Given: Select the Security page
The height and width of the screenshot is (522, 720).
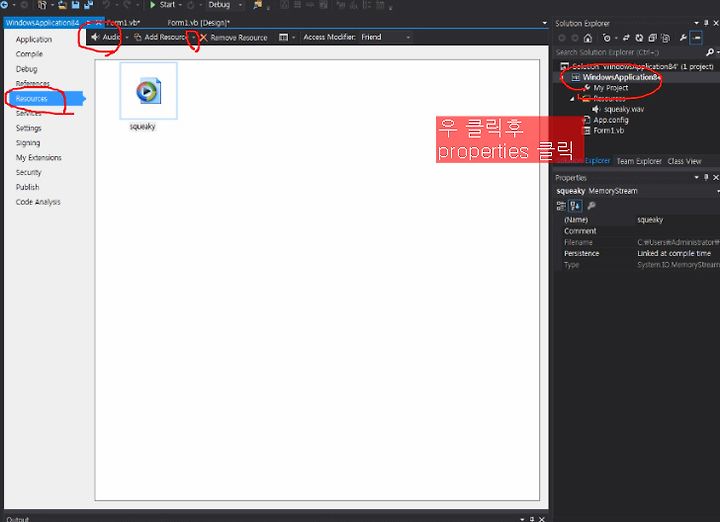Looking at the screenshot, I should click(28, 172).
